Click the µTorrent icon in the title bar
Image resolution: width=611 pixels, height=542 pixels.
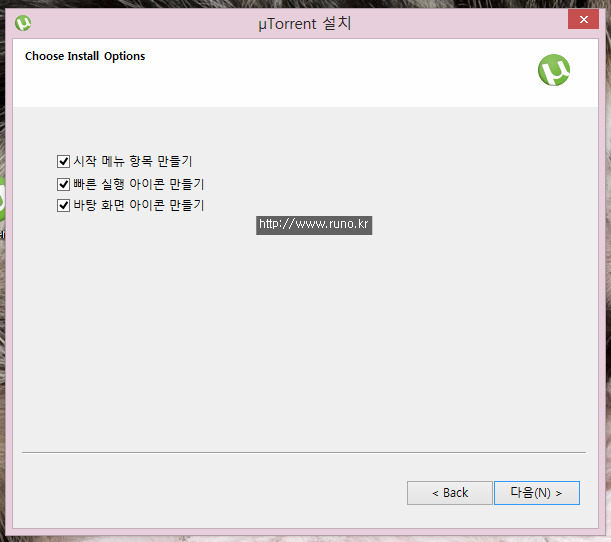pyautogui.click(x=23, y=23)
